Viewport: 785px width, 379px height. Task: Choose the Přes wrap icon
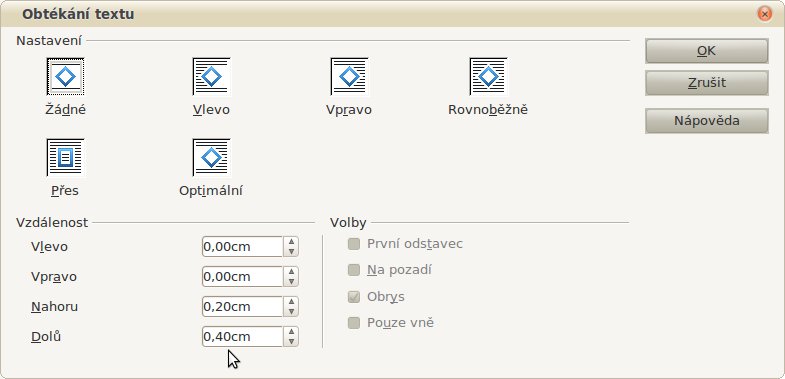point(65,158)
